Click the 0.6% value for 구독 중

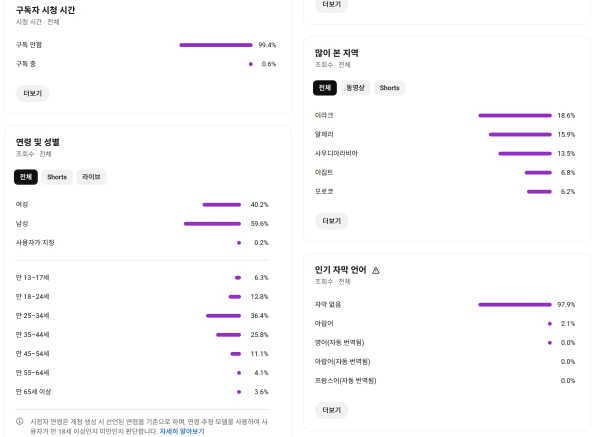click(269, 64)
